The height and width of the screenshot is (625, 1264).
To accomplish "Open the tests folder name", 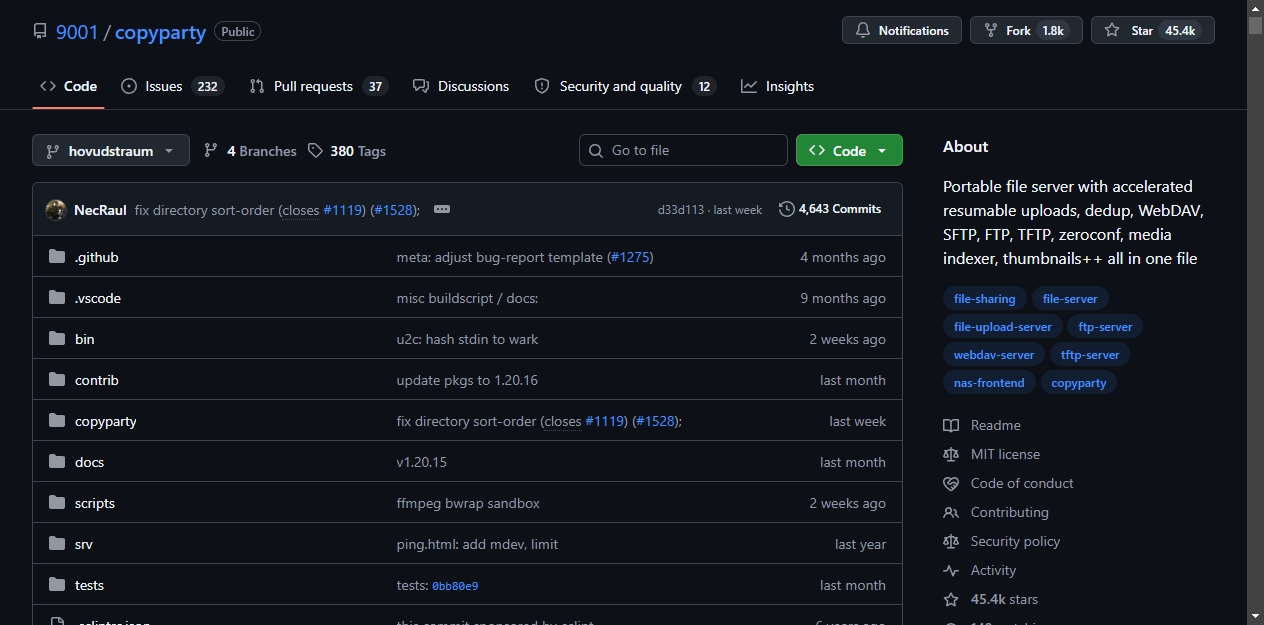I will pos(90,585).
